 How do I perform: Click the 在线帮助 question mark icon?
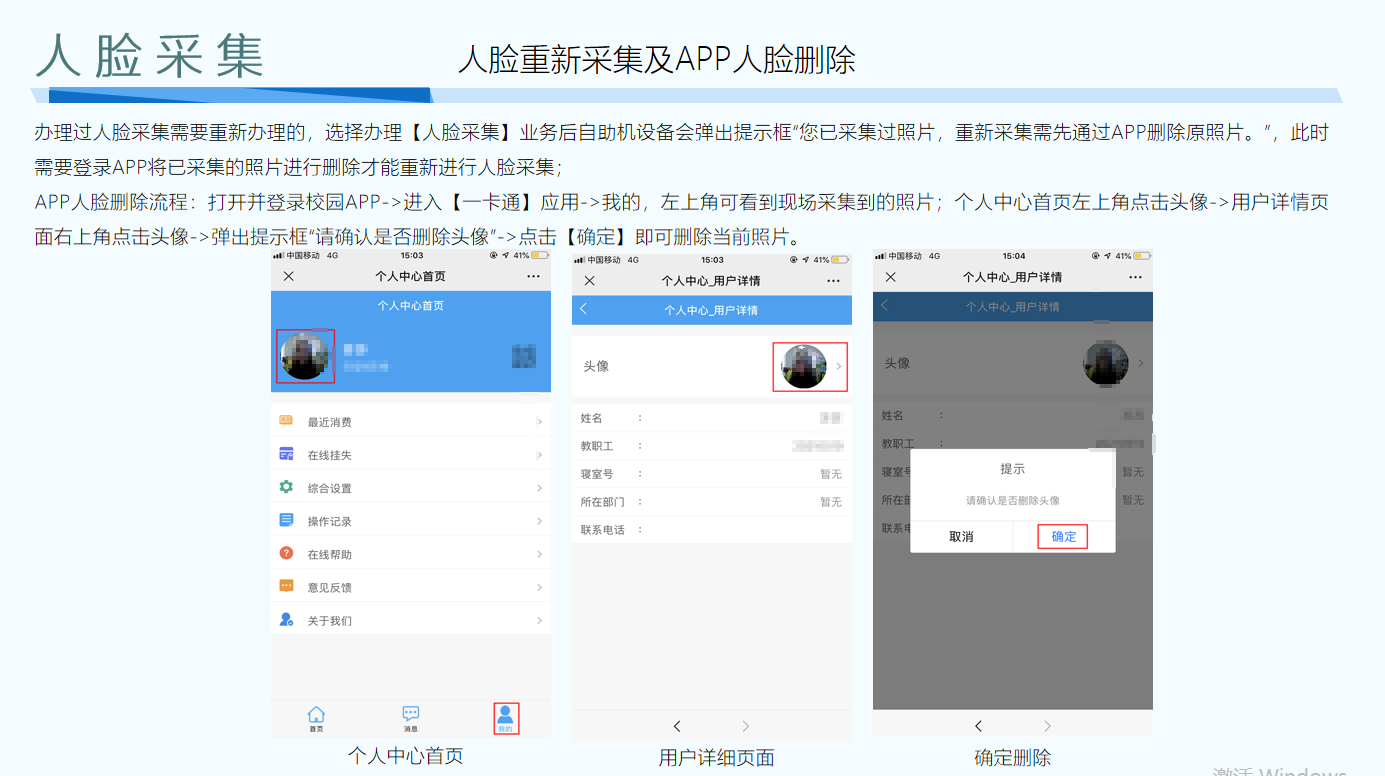coord(286,553)
